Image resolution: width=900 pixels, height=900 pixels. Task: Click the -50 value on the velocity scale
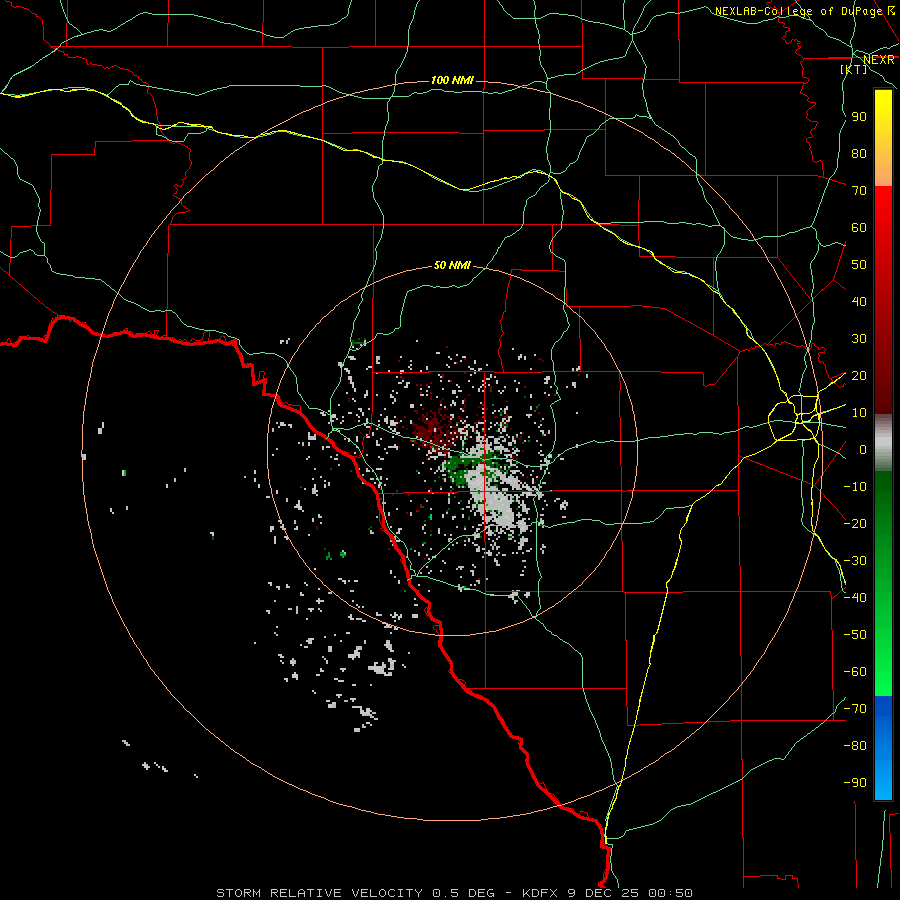(855, 635)
